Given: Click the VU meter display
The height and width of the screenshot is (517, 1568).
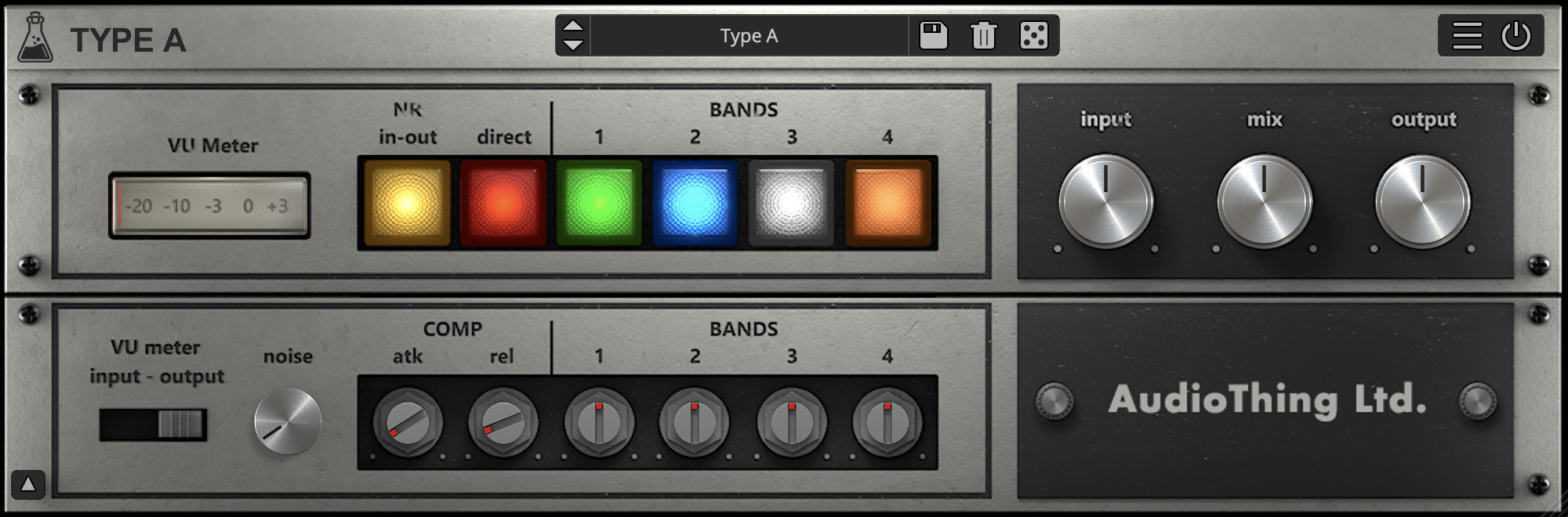Looking at the screenshot, I should click(x=209, y=206).
